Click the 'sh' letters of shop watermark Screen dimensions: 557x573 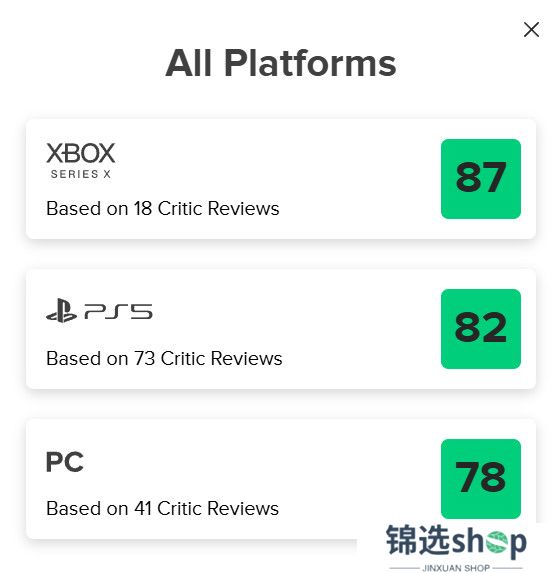tap(467, 541)
